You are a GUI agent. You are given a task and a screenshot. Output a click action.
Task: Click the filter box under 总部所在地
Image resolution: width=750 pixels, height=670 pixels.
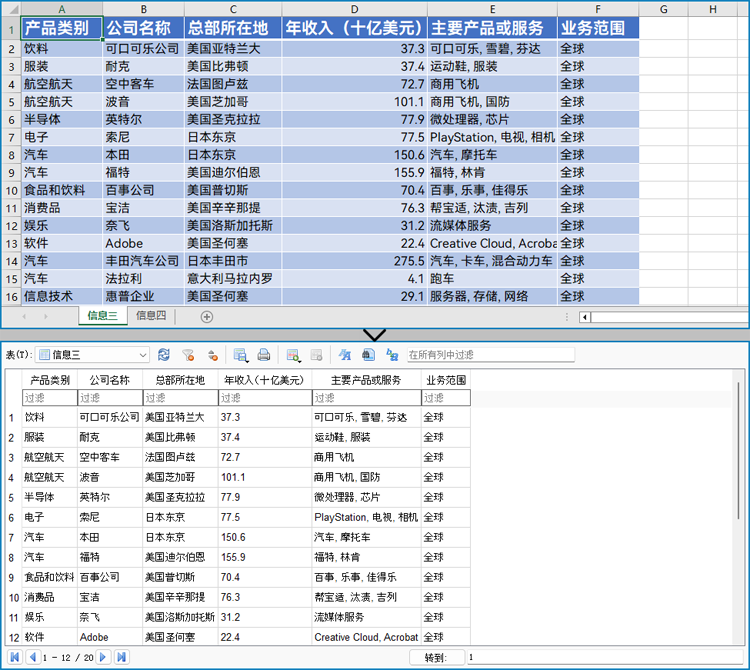[x=180, y=398]
